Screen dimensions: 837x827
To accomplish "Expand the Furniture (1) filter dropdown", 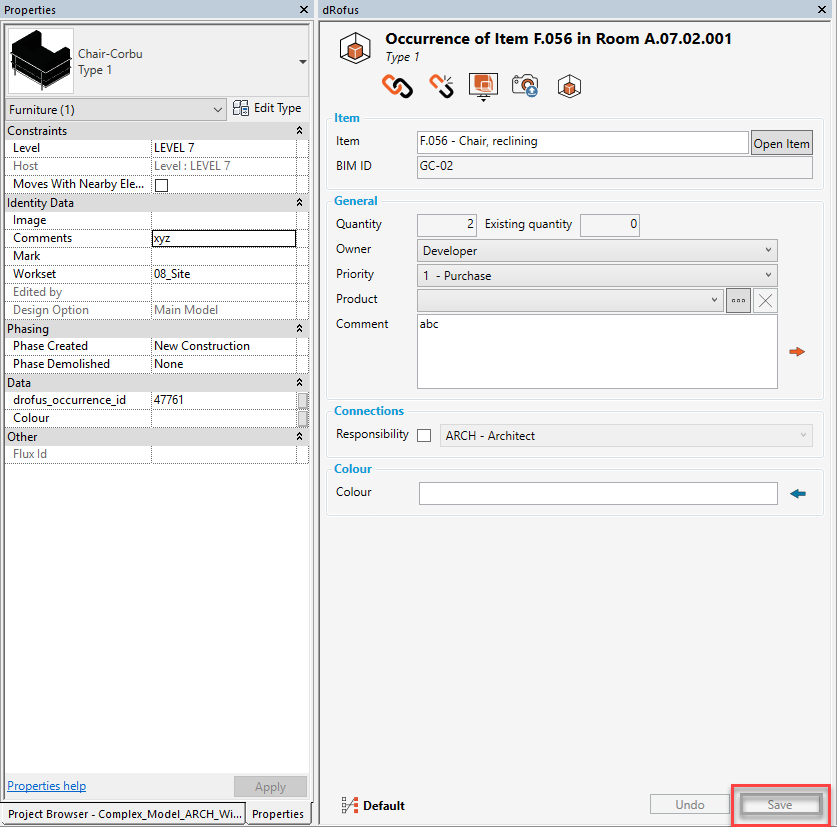I will click(x=116, y=110).
